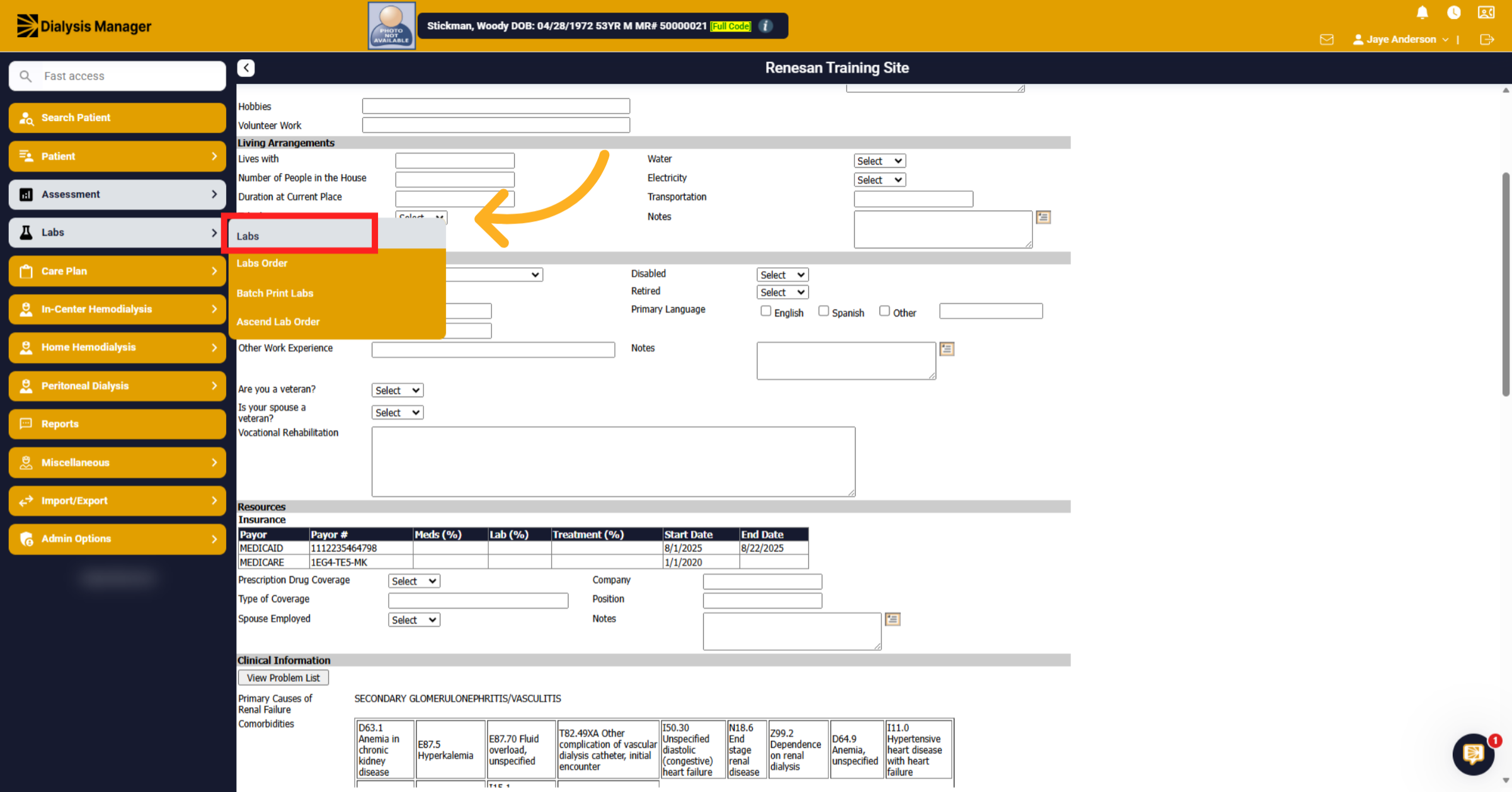The height and width of the screenshot is (792, 1512).
Task: Click the patient photo placeholder thumbnail
Action: tap(391, 26)
